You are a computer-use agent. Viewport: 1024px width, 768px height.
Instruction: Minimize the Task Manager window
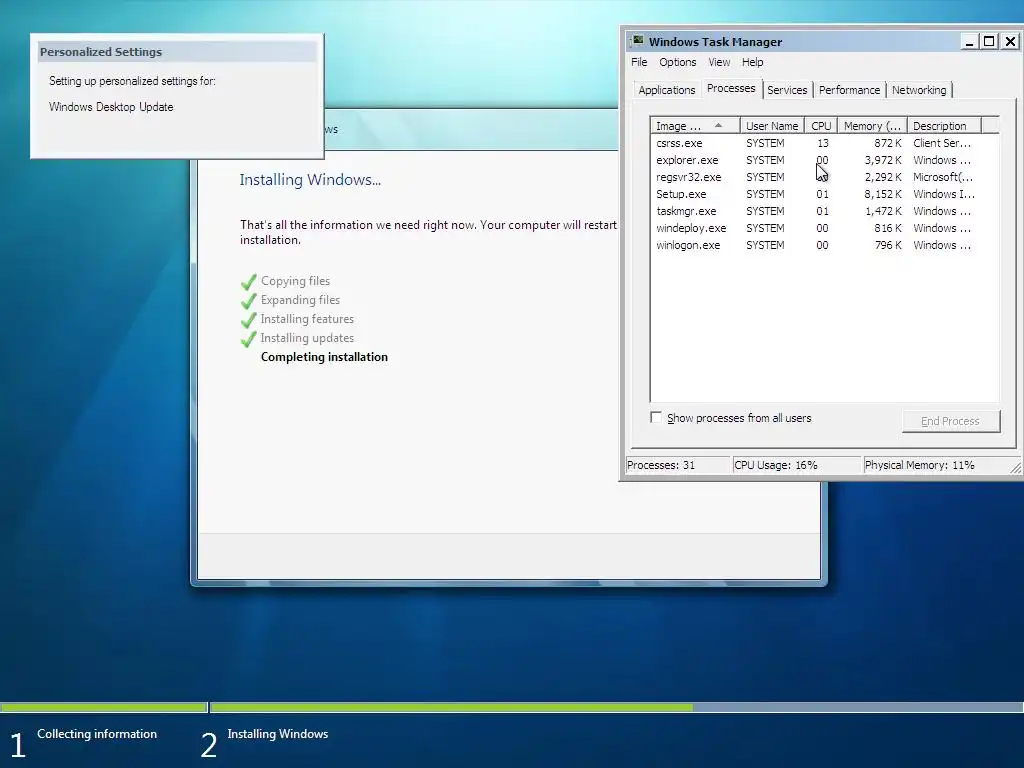(970, 42)
